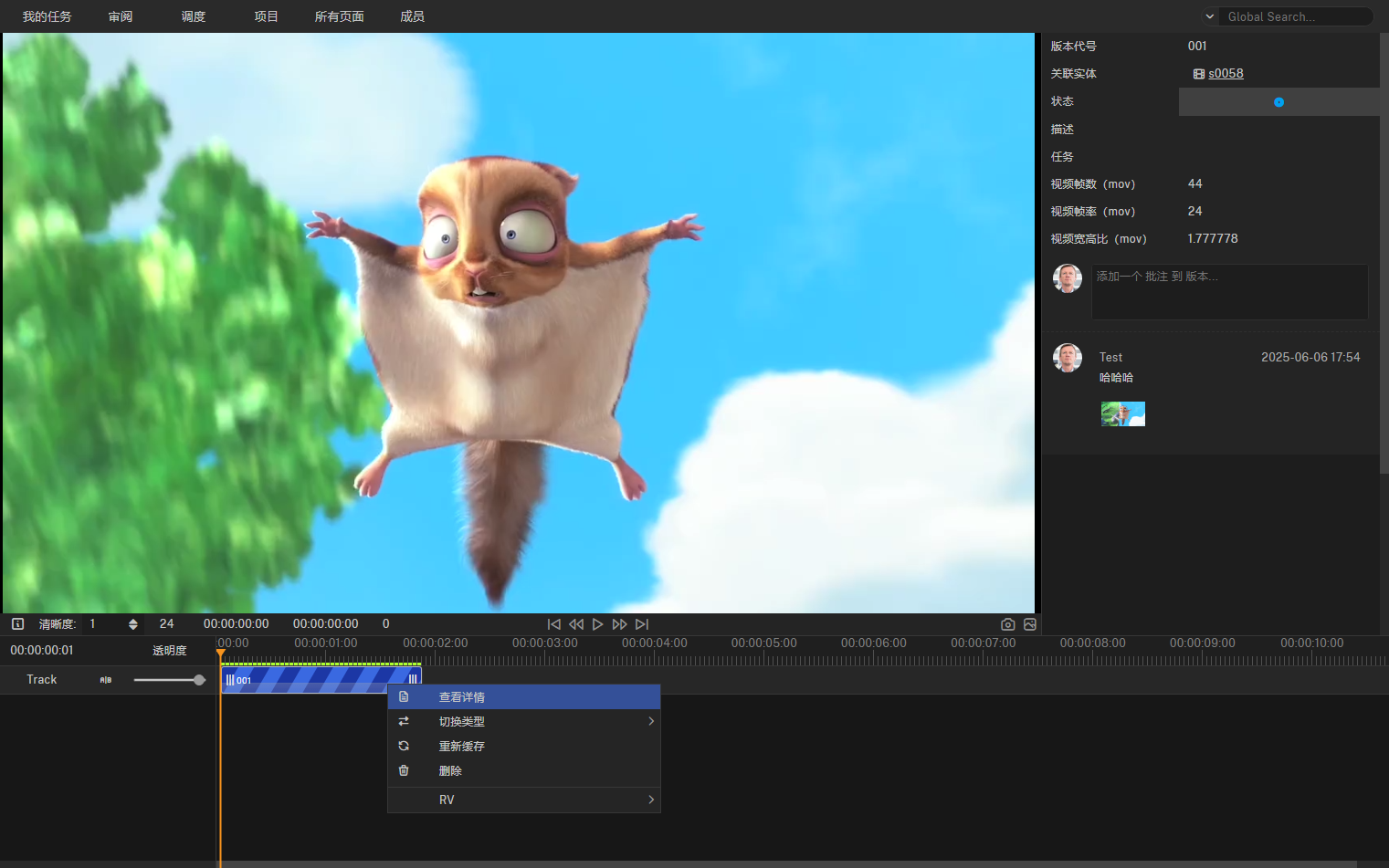Rewind the video playback
1389x868 pixels.
click(576, 624)
